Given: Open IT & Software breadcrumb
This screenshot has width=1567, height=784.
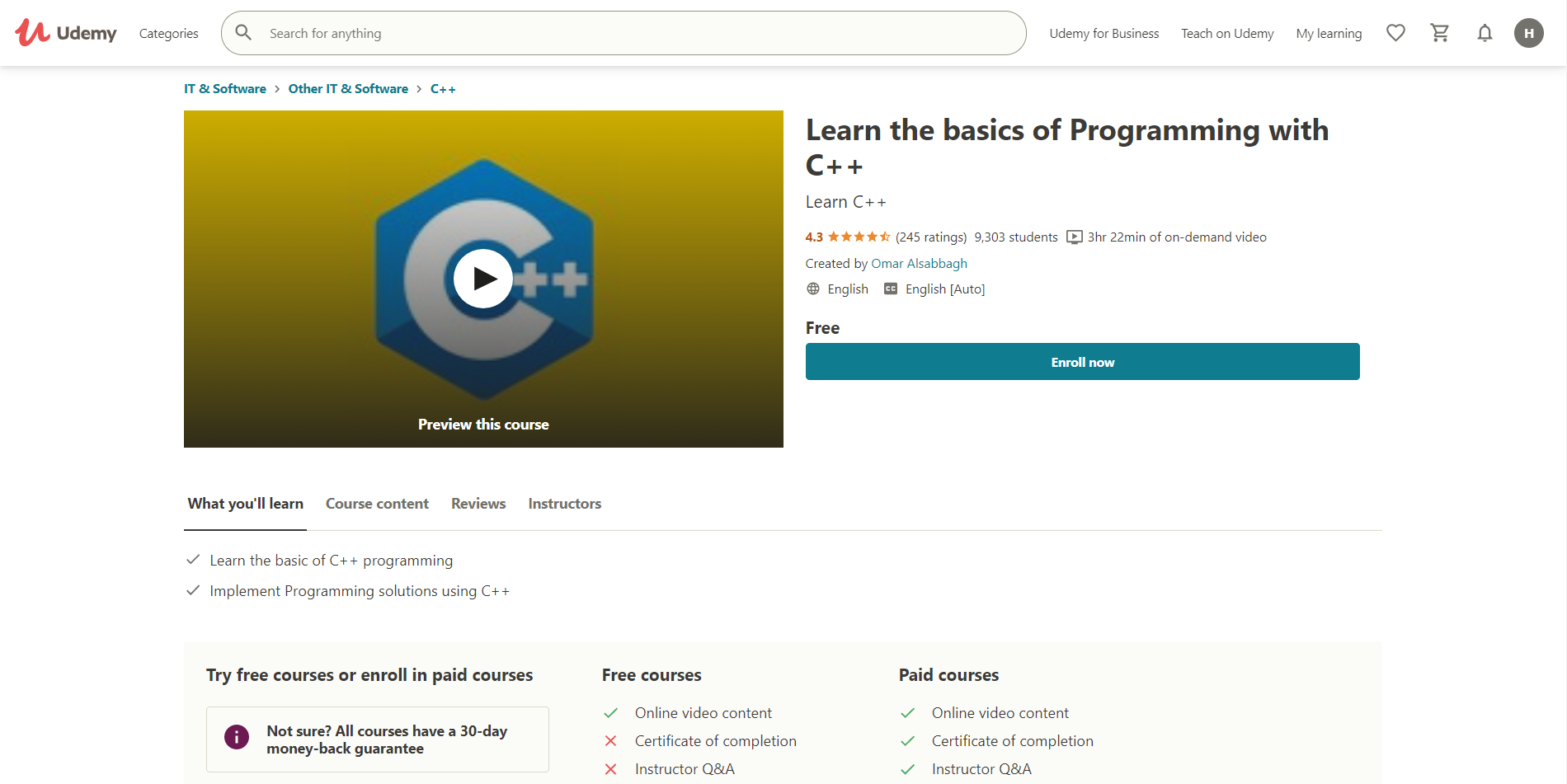Looking at the screenshot, I should pos(225,88).
